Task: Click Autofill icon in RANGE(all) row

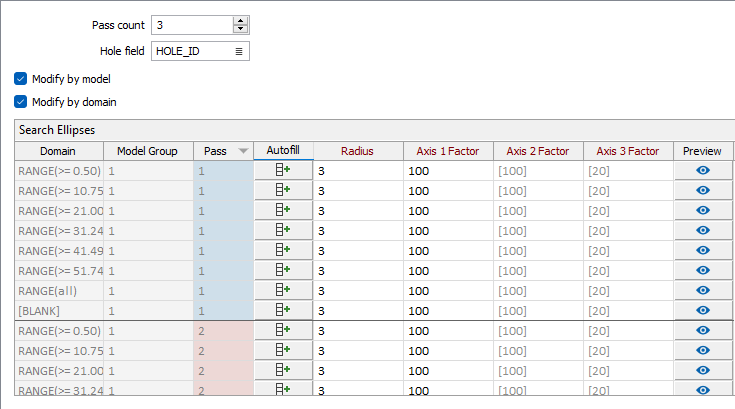Action: click(283, 290)
